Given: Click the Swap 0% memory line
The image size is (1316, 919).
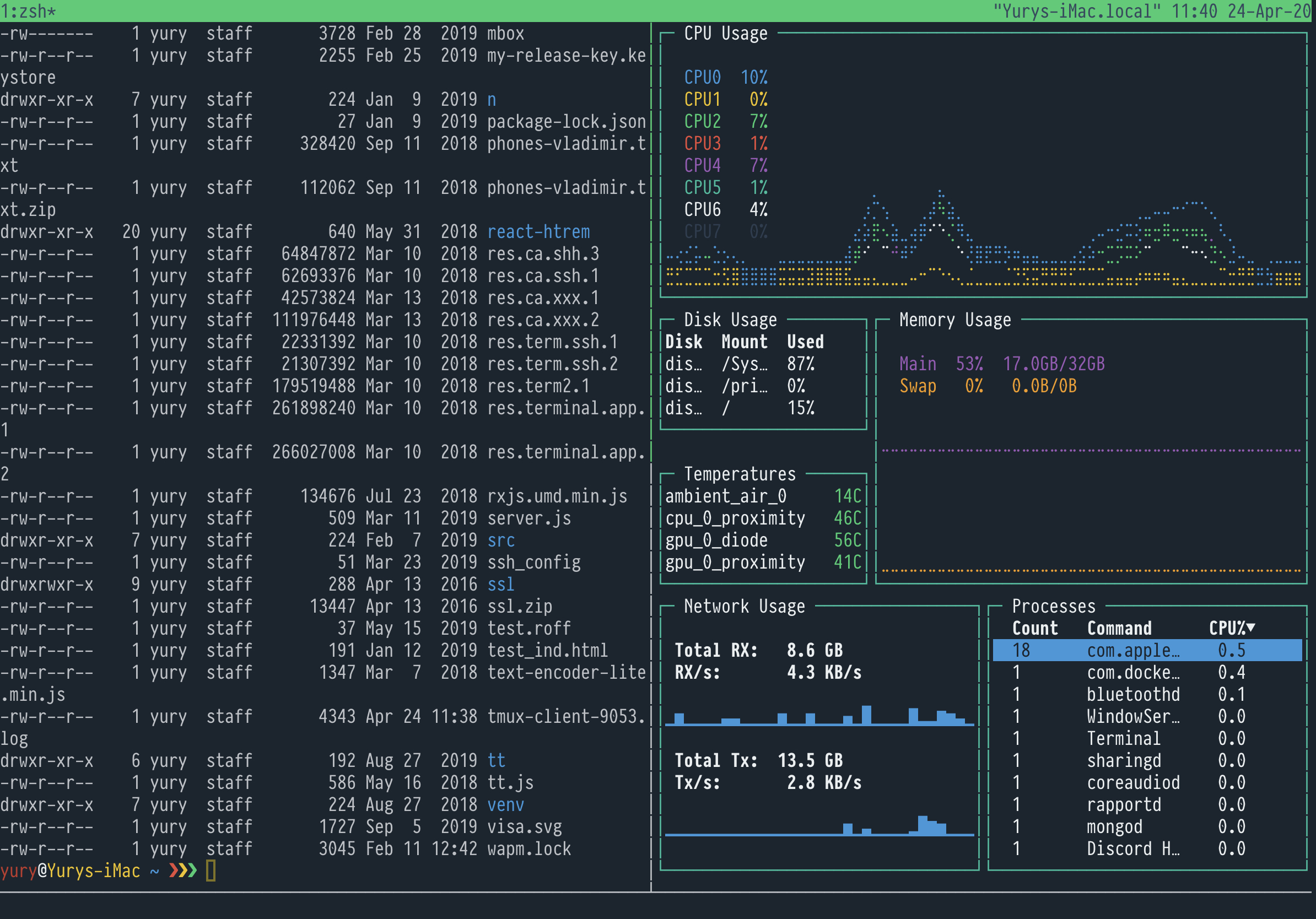Looking at the screenshot, I should 988,386.
